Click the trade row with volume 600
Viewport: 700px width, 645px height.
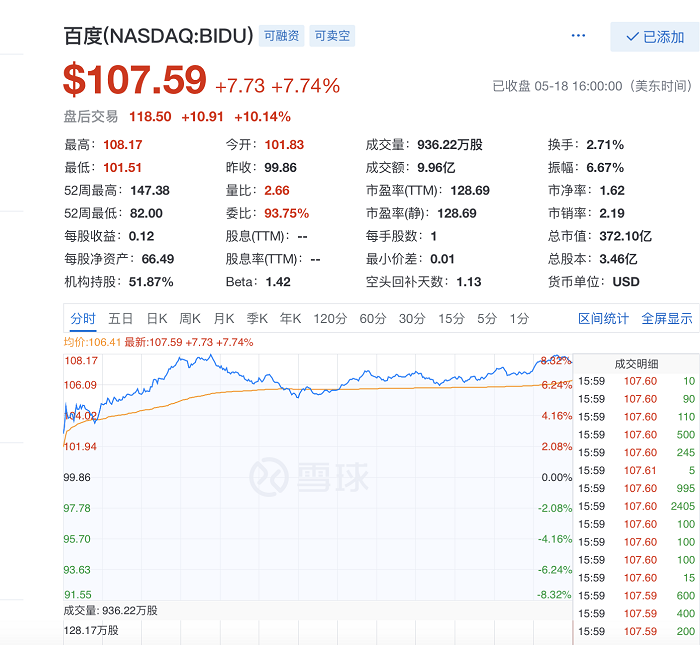[637, 596]
